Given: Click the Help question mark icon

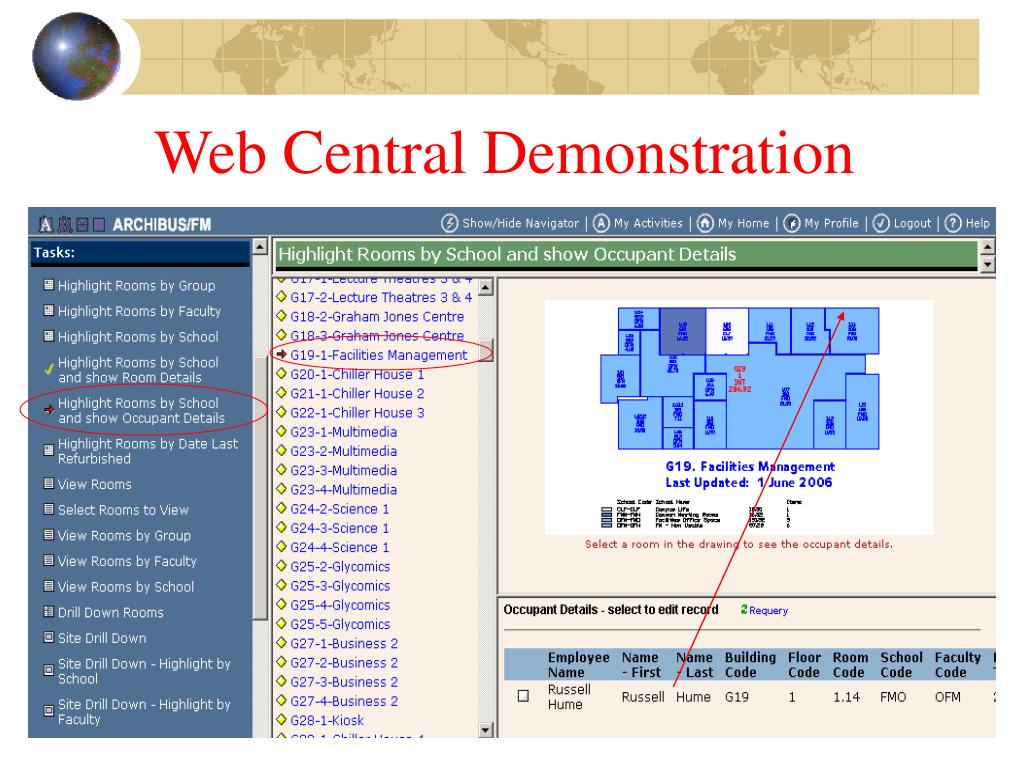Looking at the screenshot, I should click(953, 223).
